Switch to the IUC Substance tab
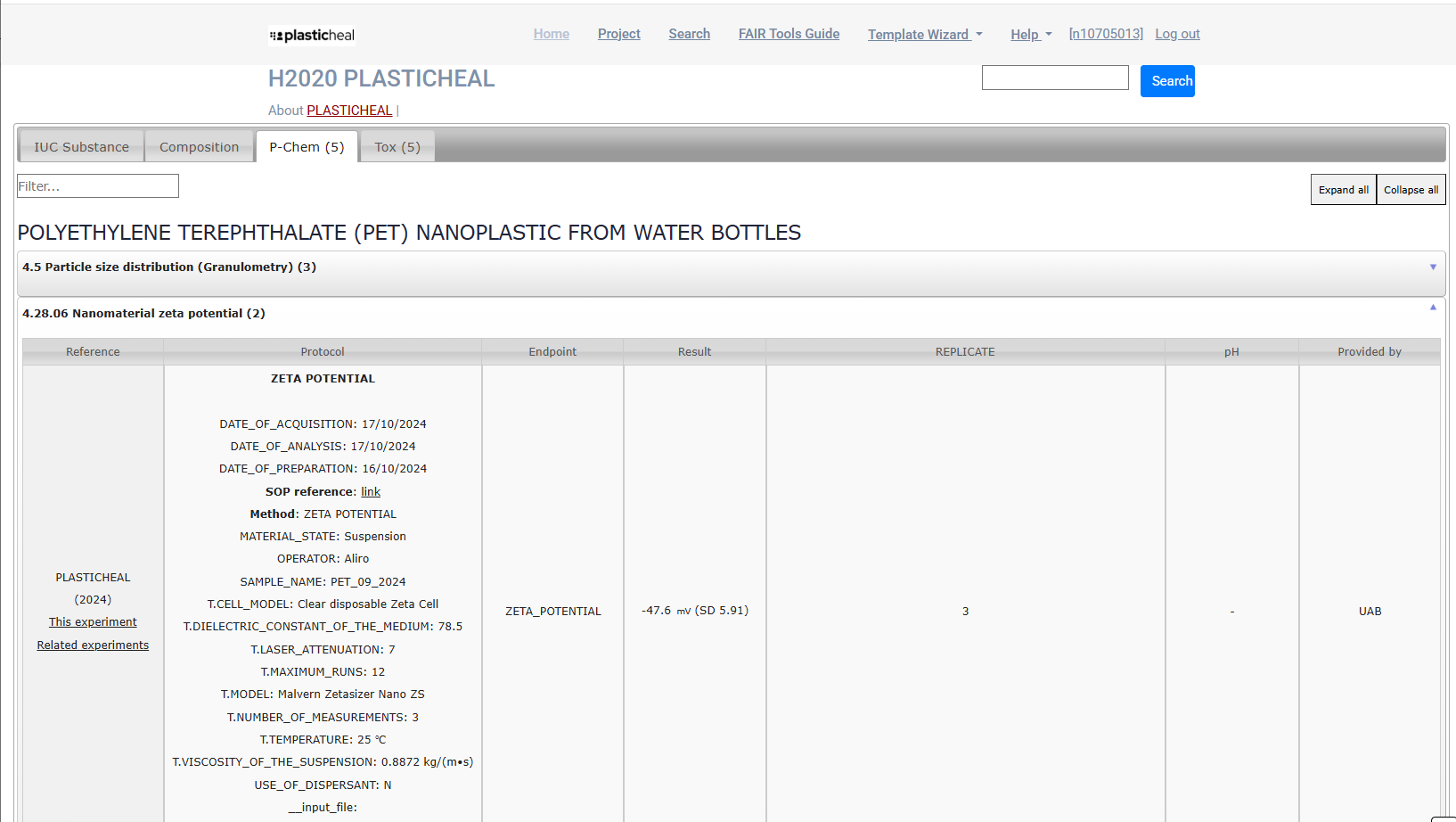The image size is (1456, 822). coord(82,147)
